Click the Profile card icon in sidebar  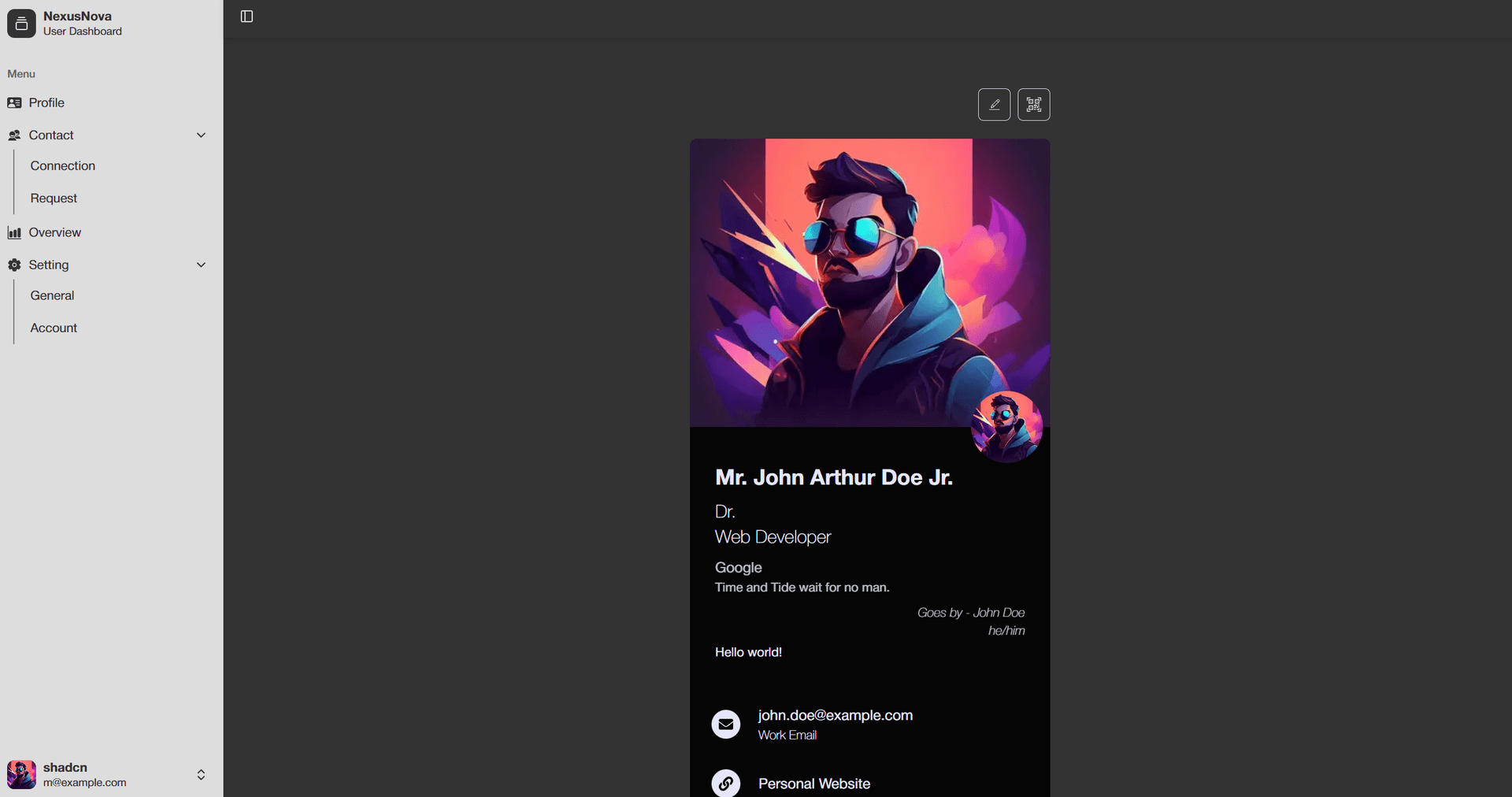pos(14,103)
